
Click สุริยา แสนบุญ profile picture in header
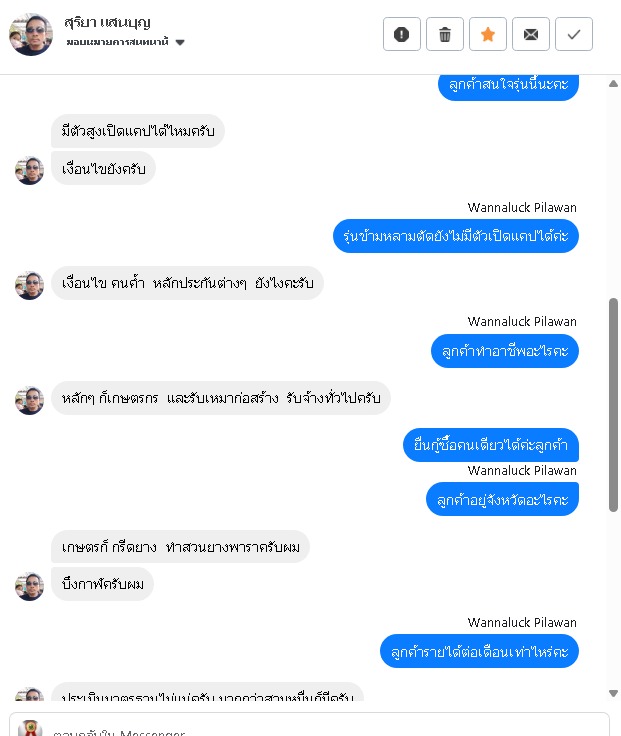tap(31, 34)
